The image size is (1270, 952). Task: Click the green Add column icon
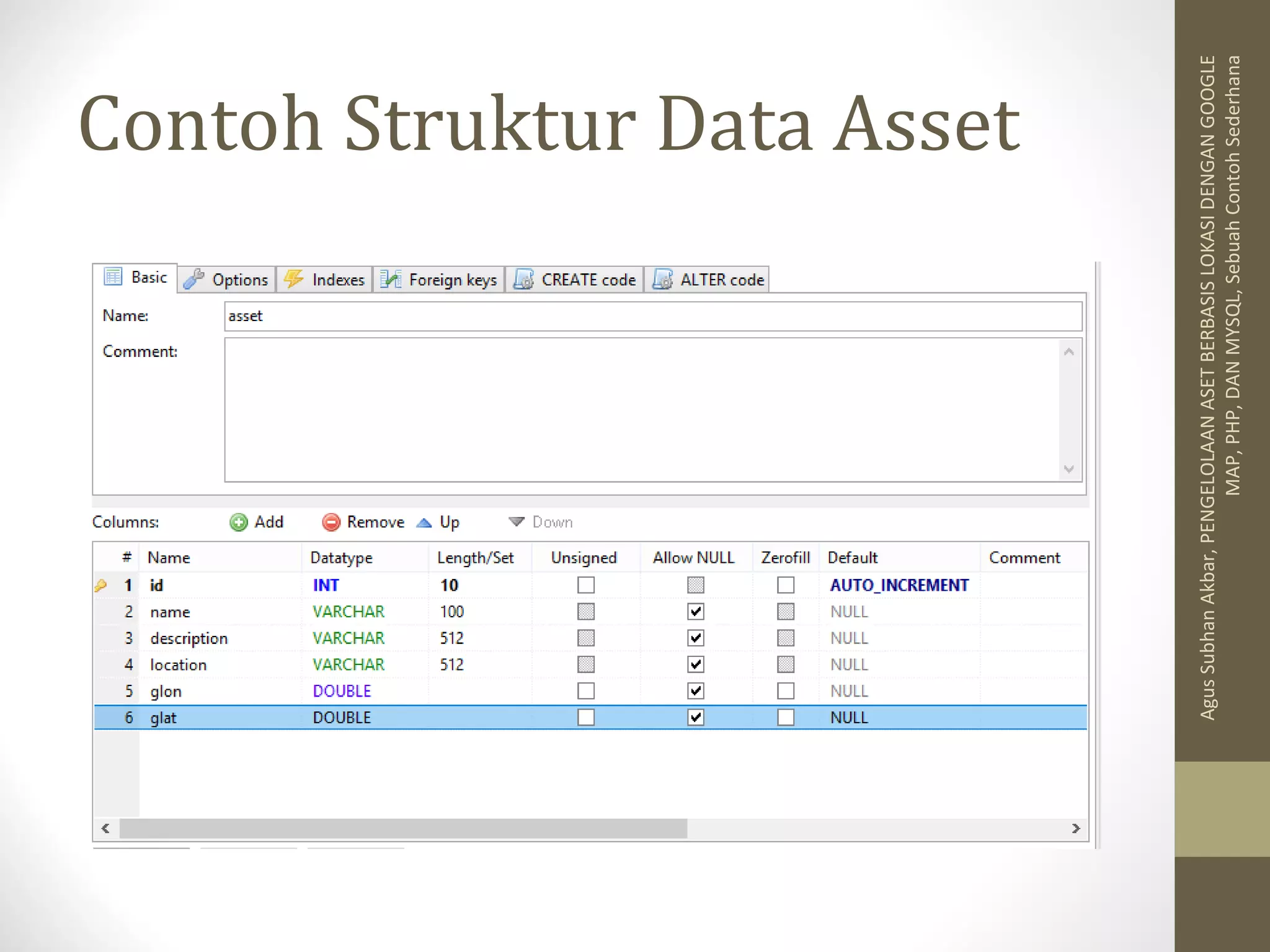click(239, 522)
